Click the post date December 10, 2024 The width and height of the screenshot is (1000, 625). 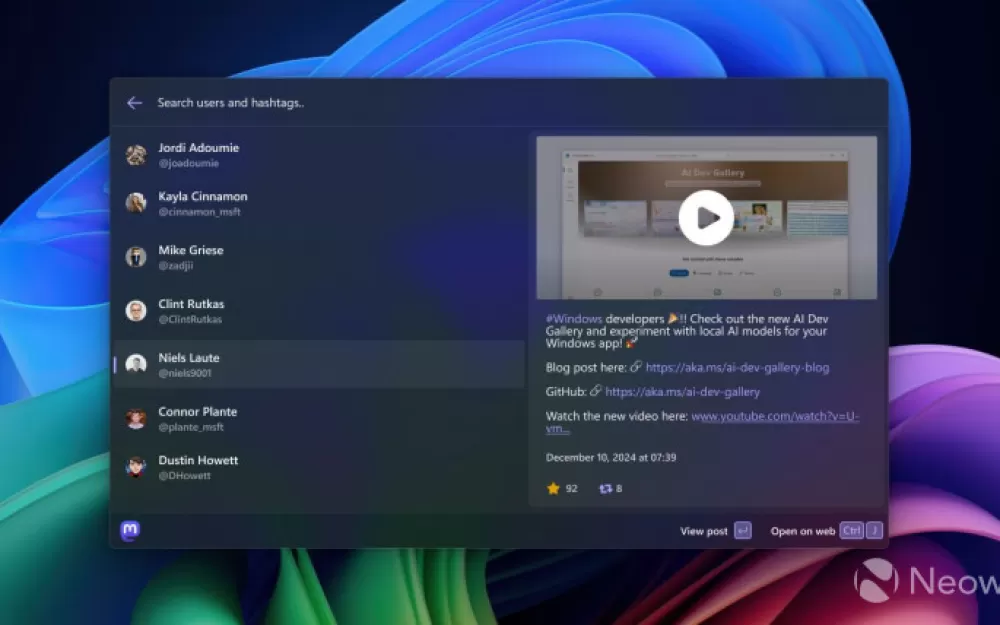click(x=611, y=457)
